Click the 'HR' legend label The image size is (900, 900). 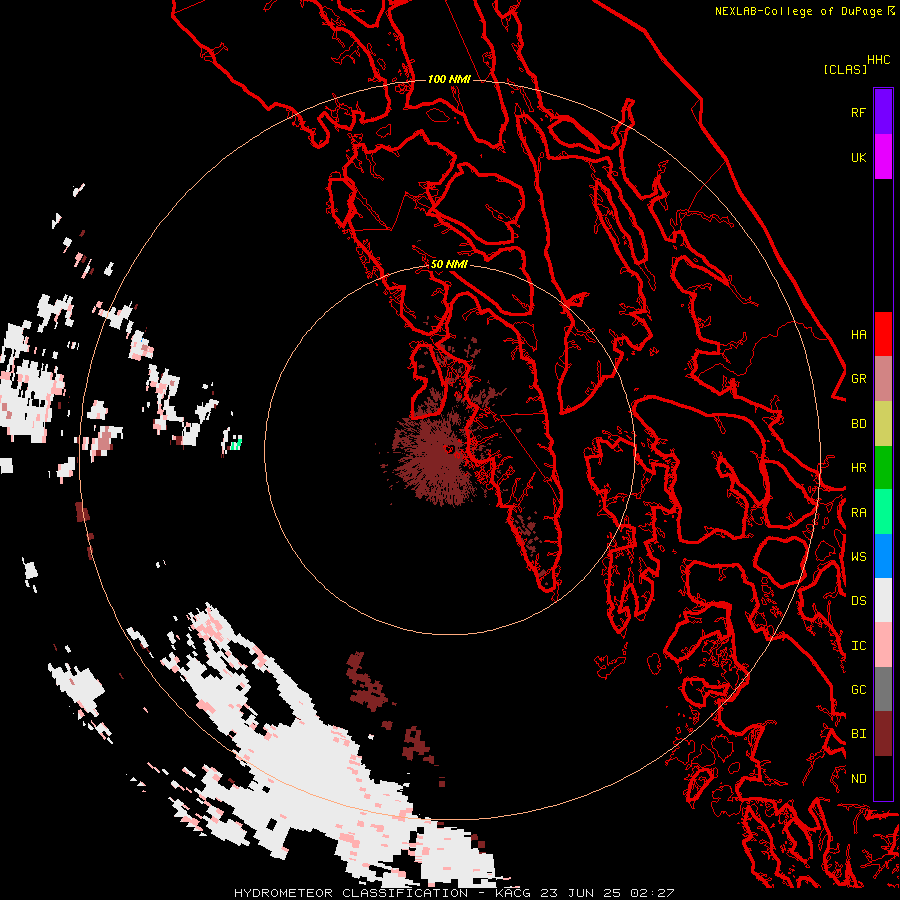[x=858, y=468]
